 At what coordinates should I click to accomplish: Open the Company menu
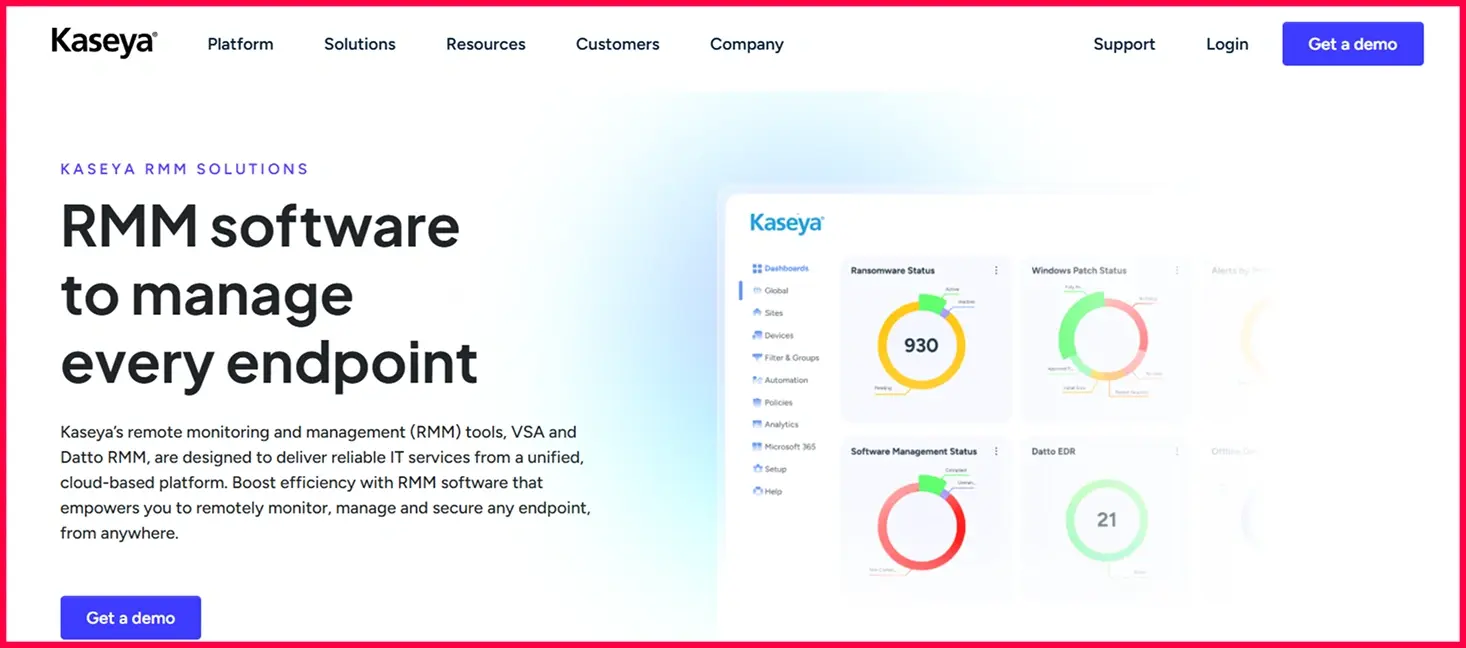tap(747, 44)
